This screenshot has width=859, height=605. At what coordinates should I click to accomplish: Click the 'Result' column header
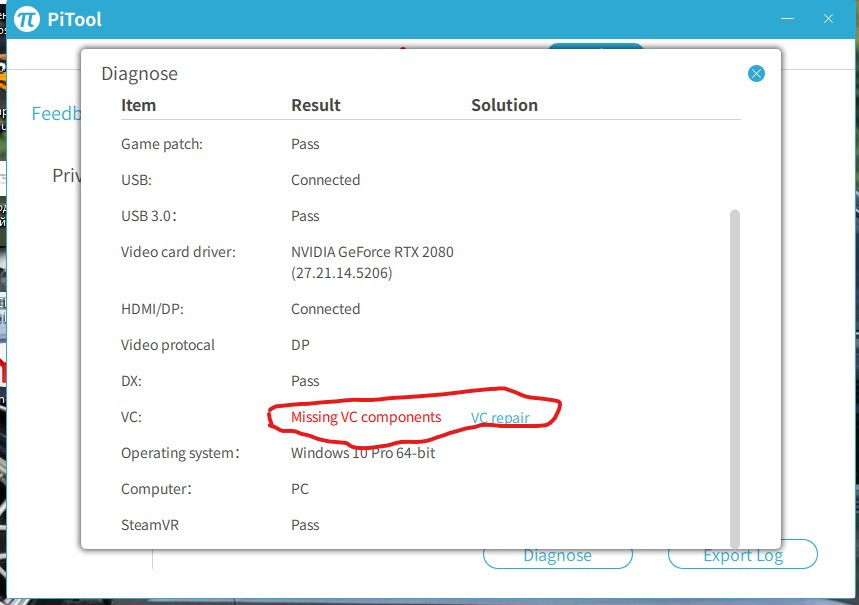(316, 105)
